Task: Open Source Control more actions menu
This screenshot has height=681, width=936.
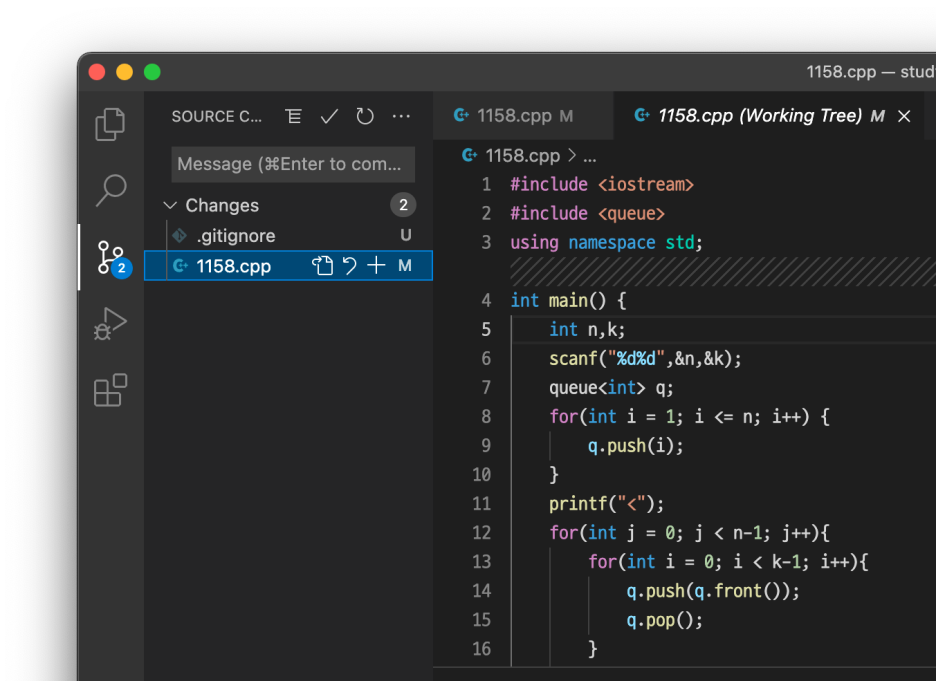Action: pyautogui.click(x=401, y=116)
